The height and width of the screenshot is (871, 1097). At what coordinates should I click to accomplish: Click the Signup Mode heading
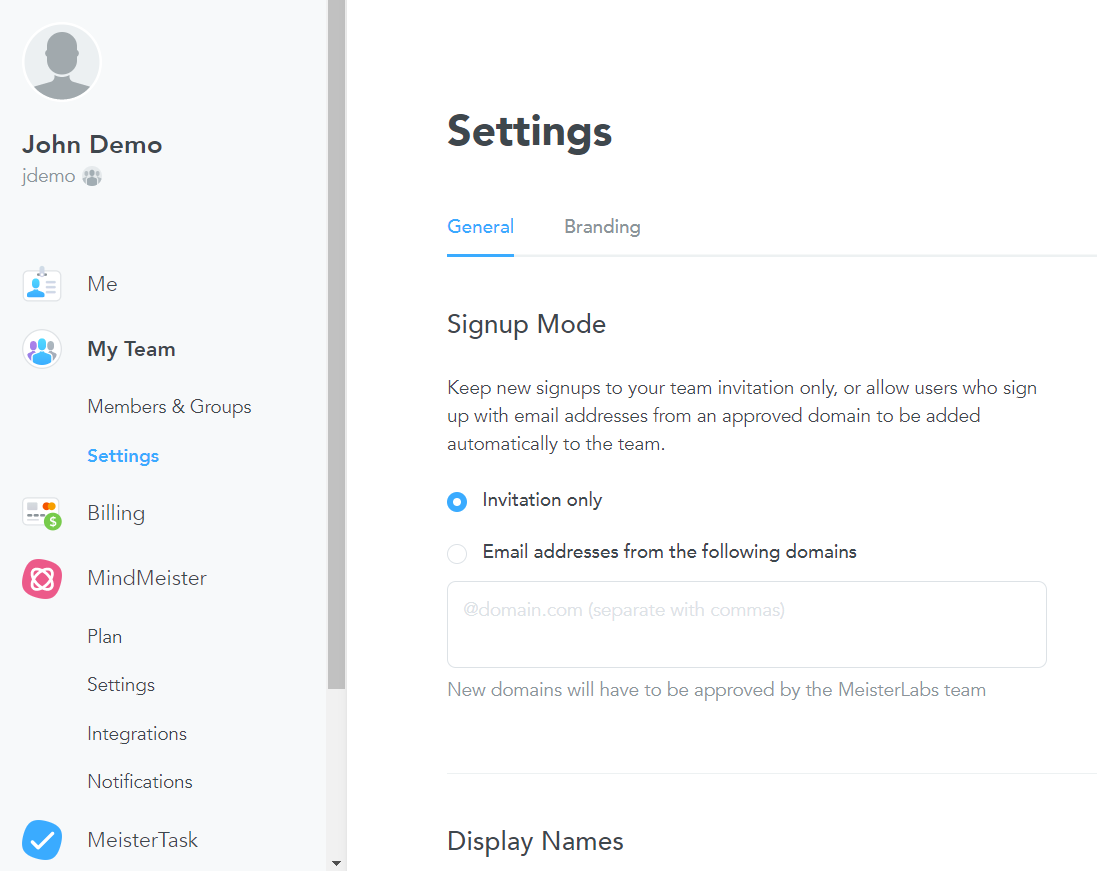tap(526, 325)
